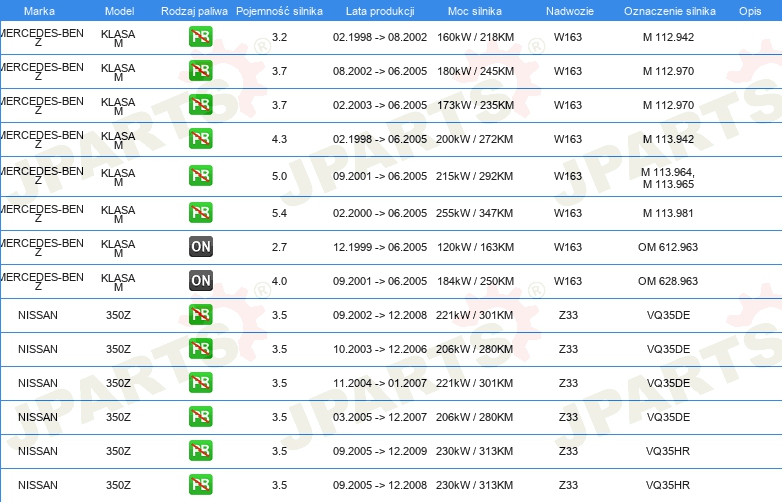Click the Oznaczenie silnika column header
The height and width of the screenshot is (502, 782).
[x=669, y=11]
